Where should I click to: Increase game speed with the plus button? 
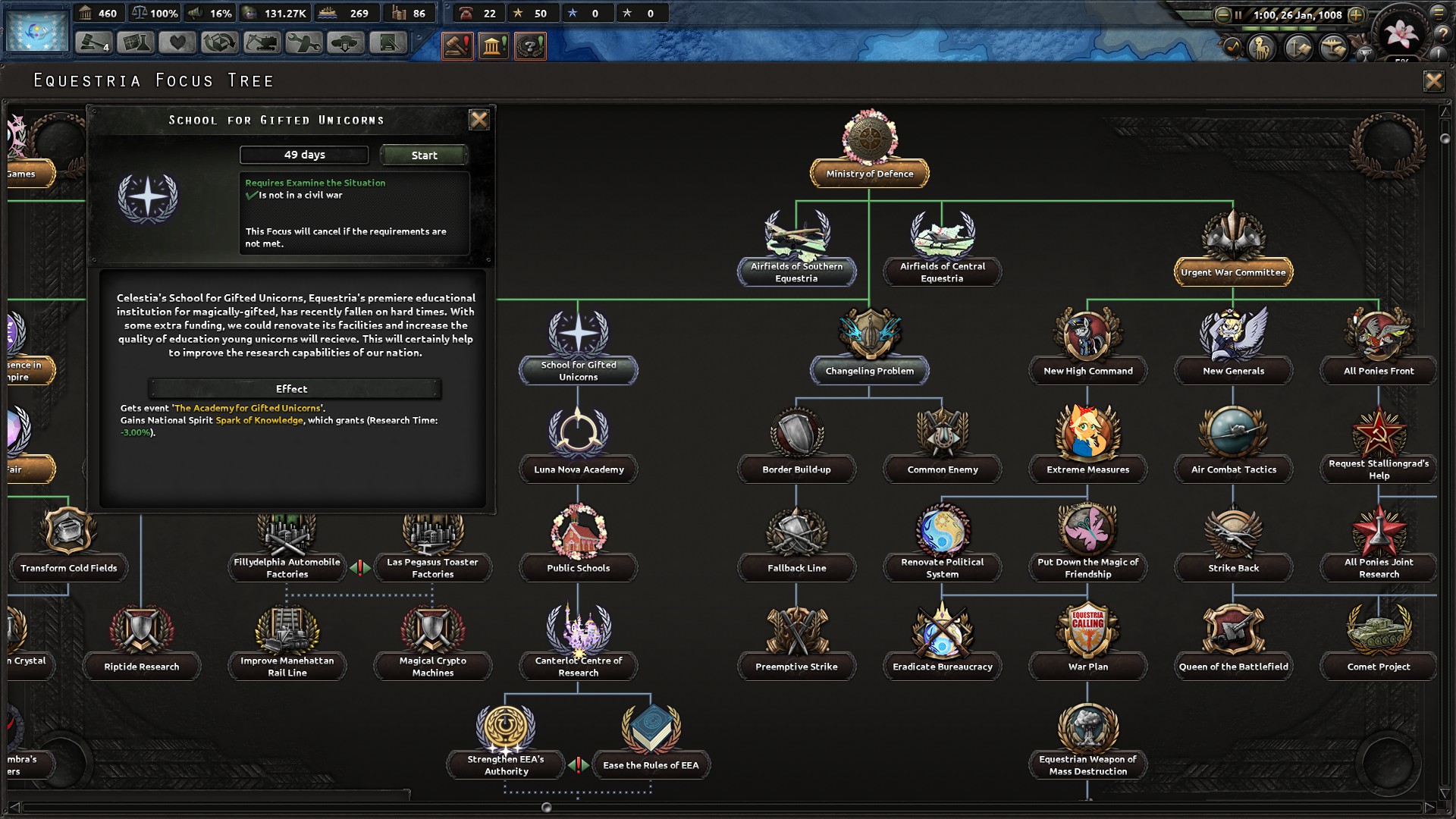point(1357,14)
